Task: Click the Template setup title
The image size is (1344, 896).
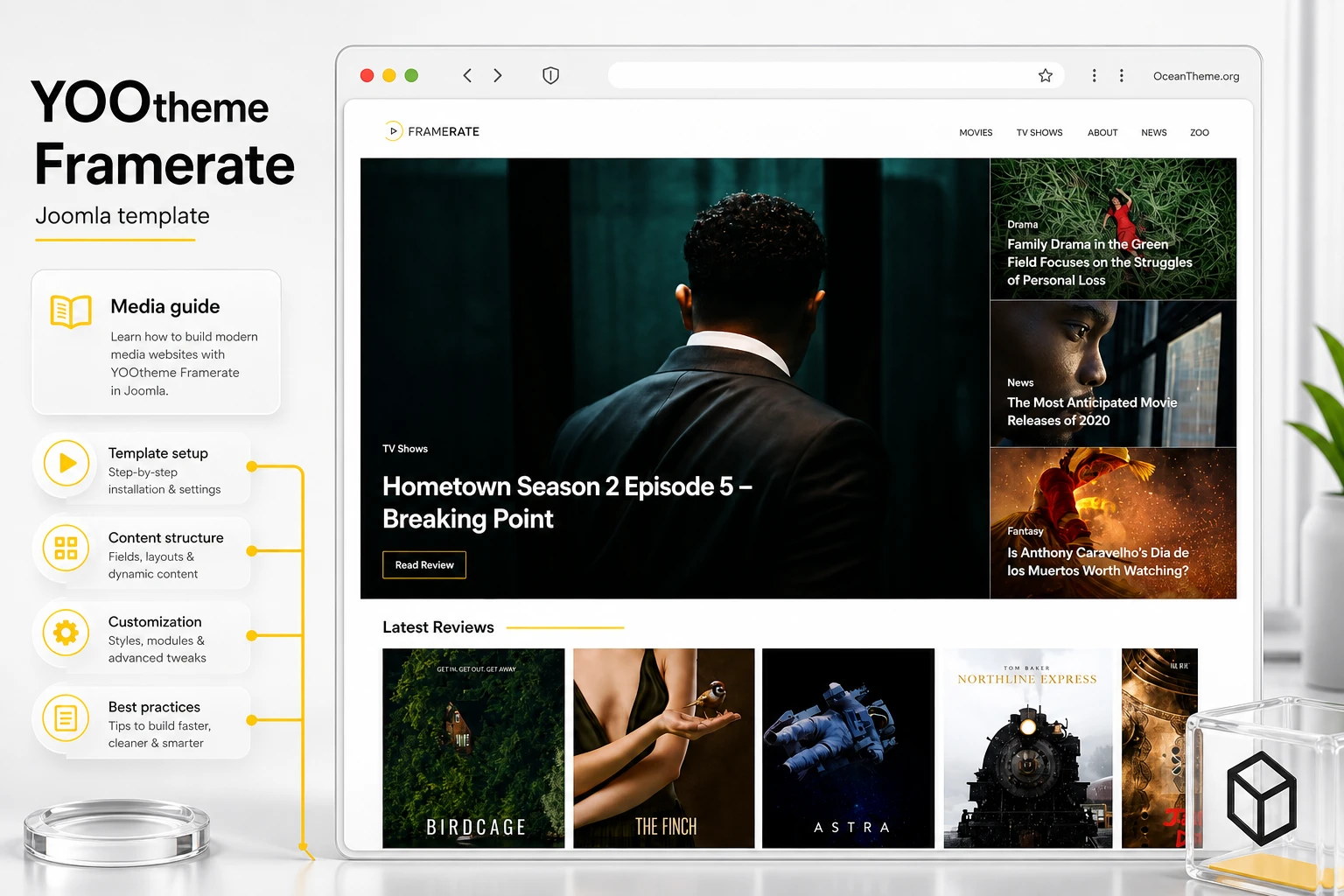Action: 158,453
